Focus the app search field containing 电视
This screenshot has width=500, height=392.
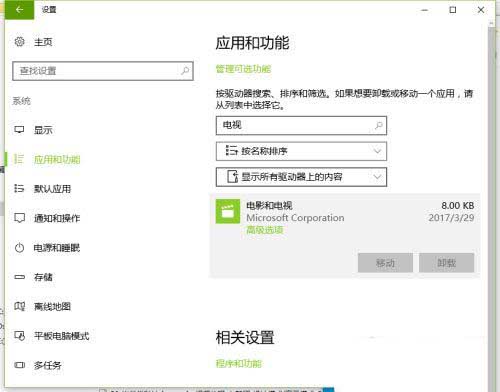click(301, 125)
